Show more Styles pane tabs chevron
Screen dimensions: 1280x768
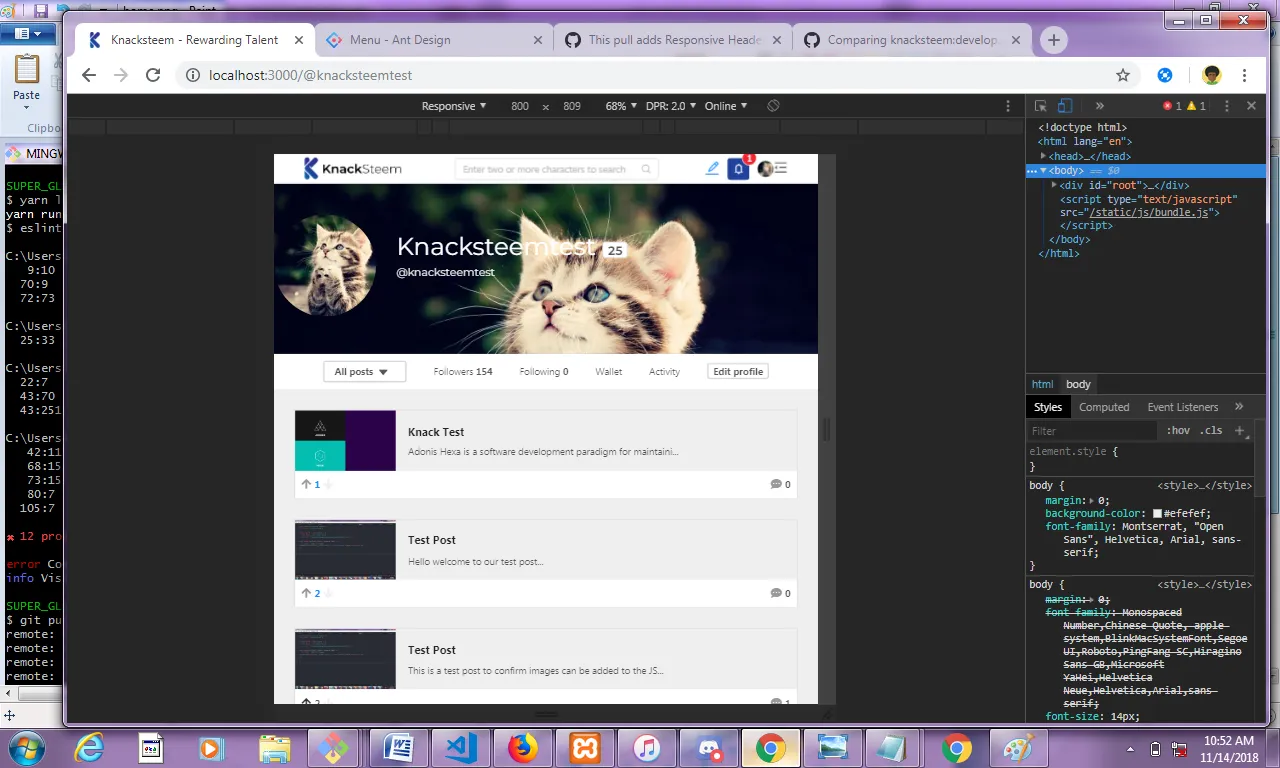click(1239, 407)
